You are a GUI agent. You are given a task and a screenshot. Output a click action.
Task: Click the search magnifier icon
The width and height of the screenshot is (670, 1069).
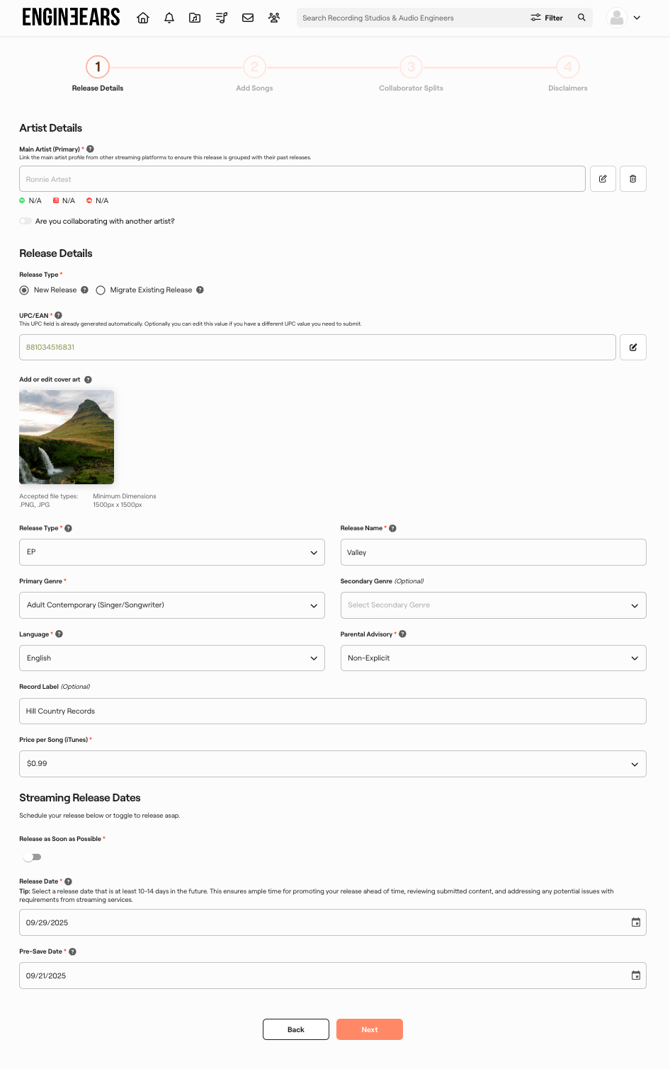[x=582, y=18]
